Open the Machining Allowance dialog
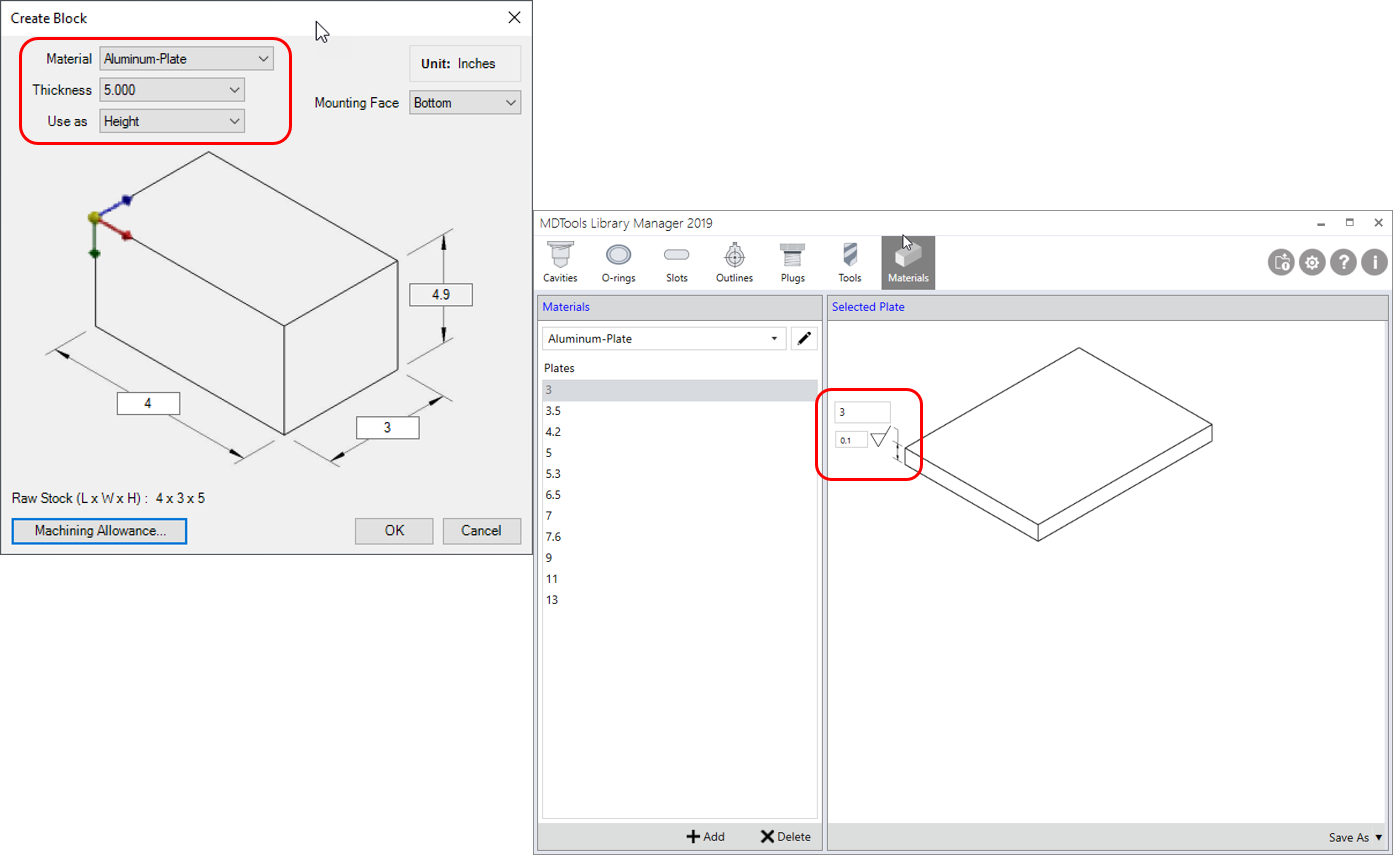The height and width of the screenshot is (855, 1393). click(x=98, y=531)
